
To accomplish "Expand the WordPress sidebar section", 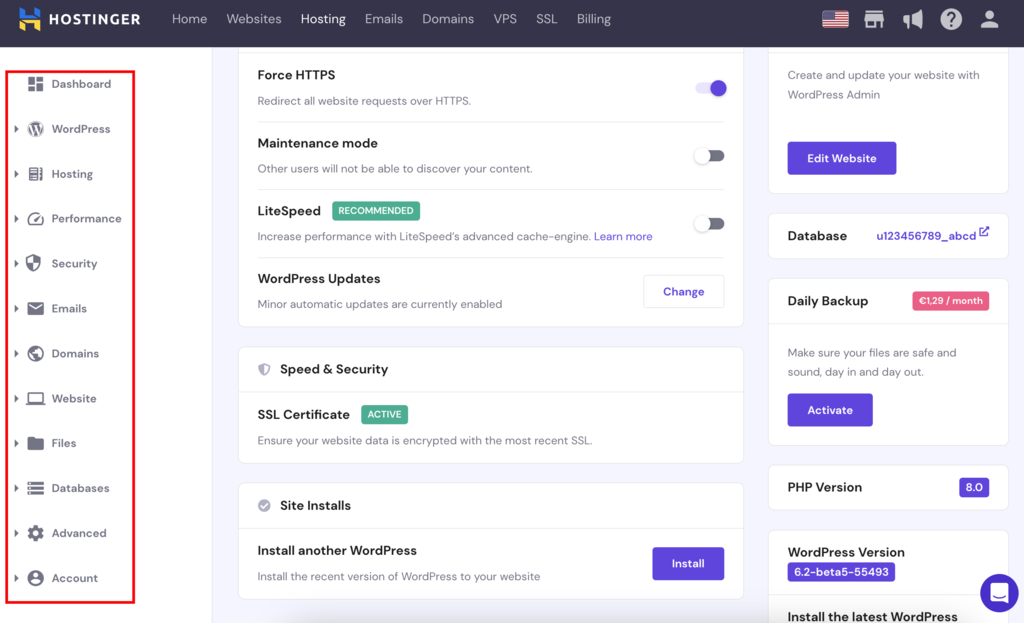I will [x=17, y=129].
